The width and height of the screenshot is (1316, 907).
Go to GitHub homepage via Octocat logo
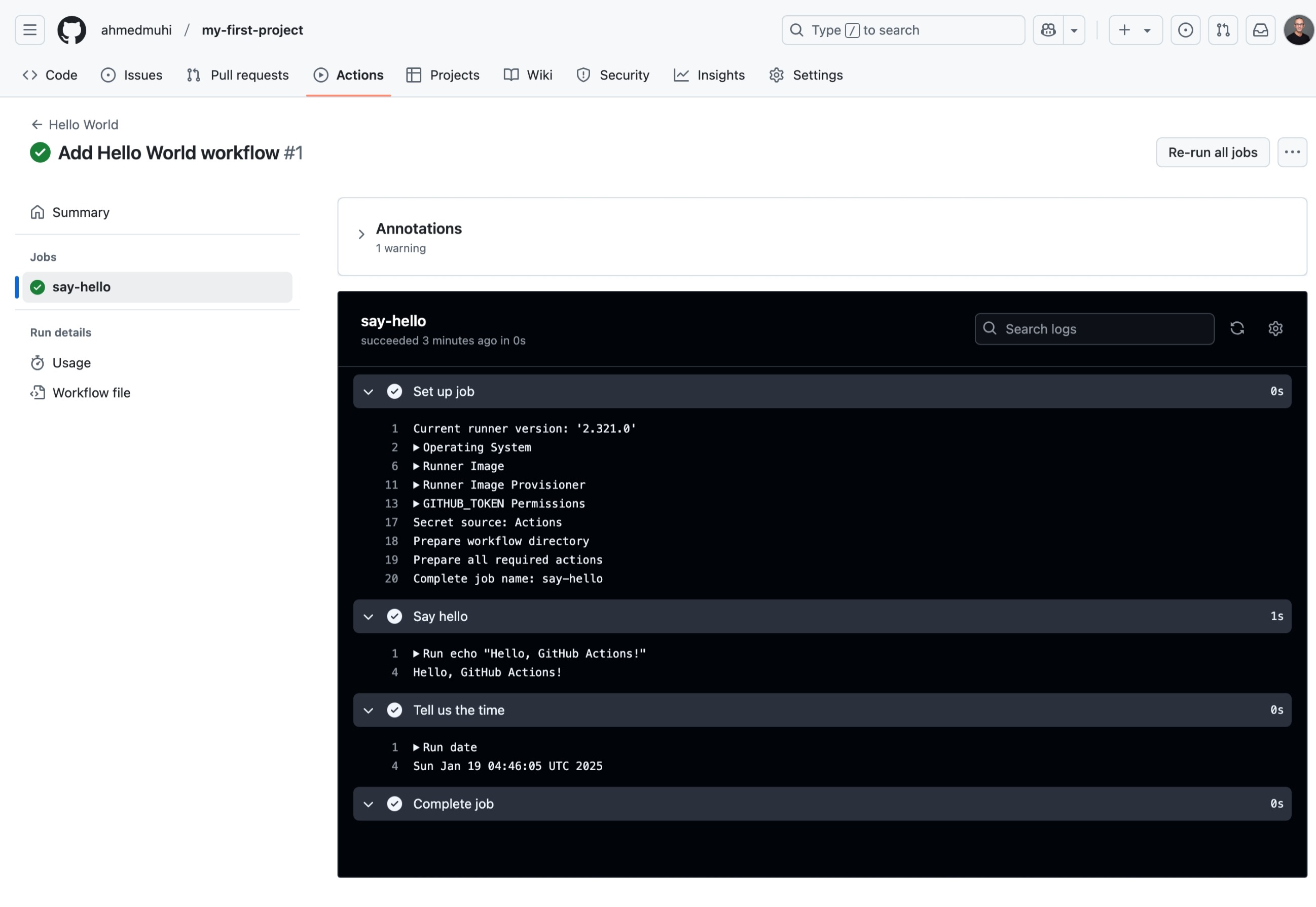[71, 29]
